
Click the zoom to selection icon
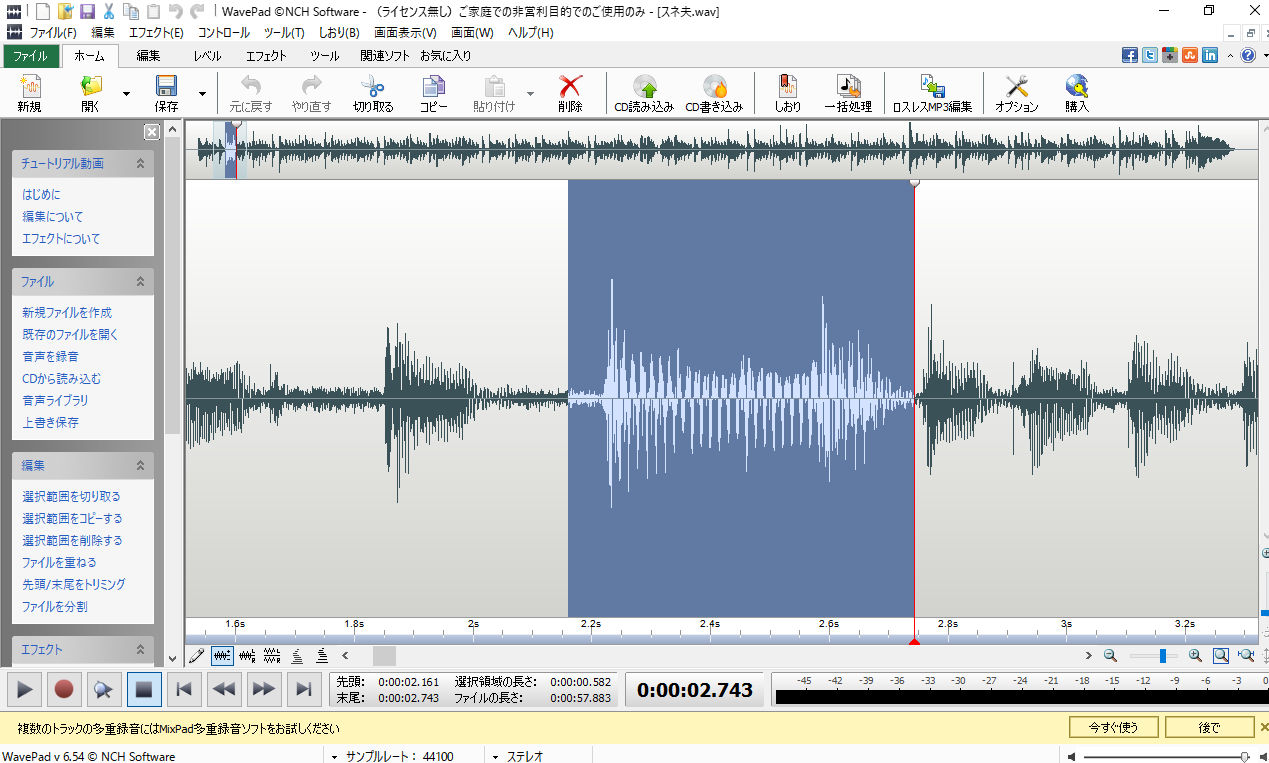1221,656
